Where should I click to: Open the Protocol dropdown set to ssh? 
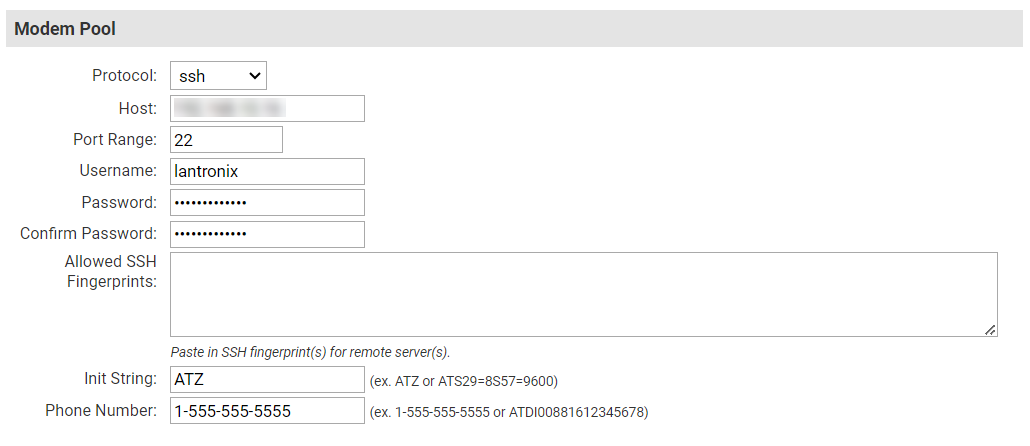pyautogui.click(x=218, y=76)
